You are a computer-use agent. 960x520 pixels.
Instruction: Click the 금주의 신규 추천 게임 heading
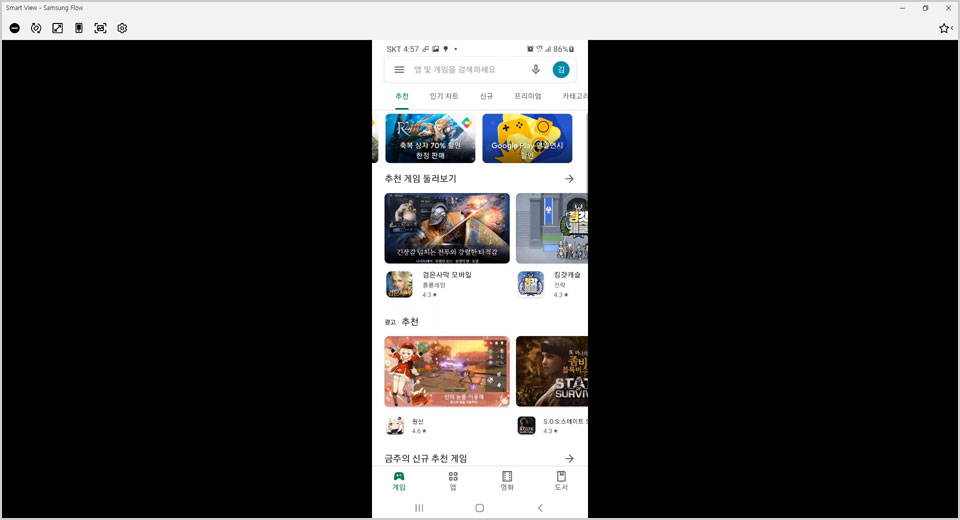click(426, 459)
